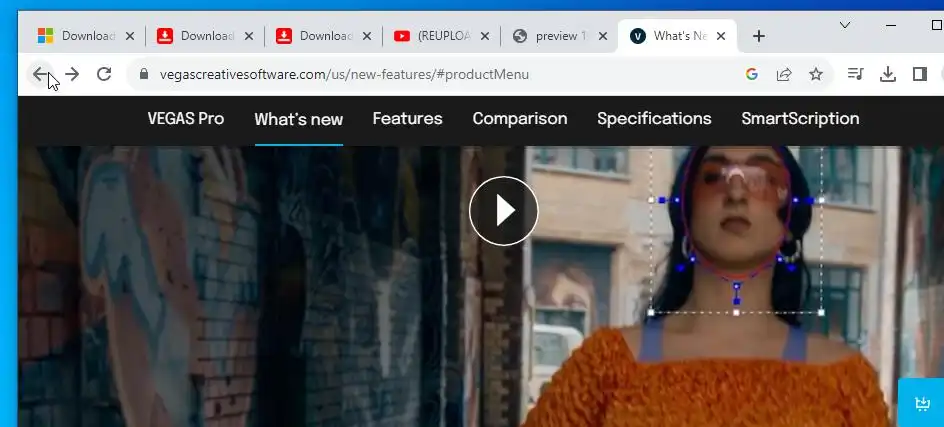Screen dimensions: 944x427
Task: Close the YouTube (REUPLOA tab
Action: coord(485,36)
